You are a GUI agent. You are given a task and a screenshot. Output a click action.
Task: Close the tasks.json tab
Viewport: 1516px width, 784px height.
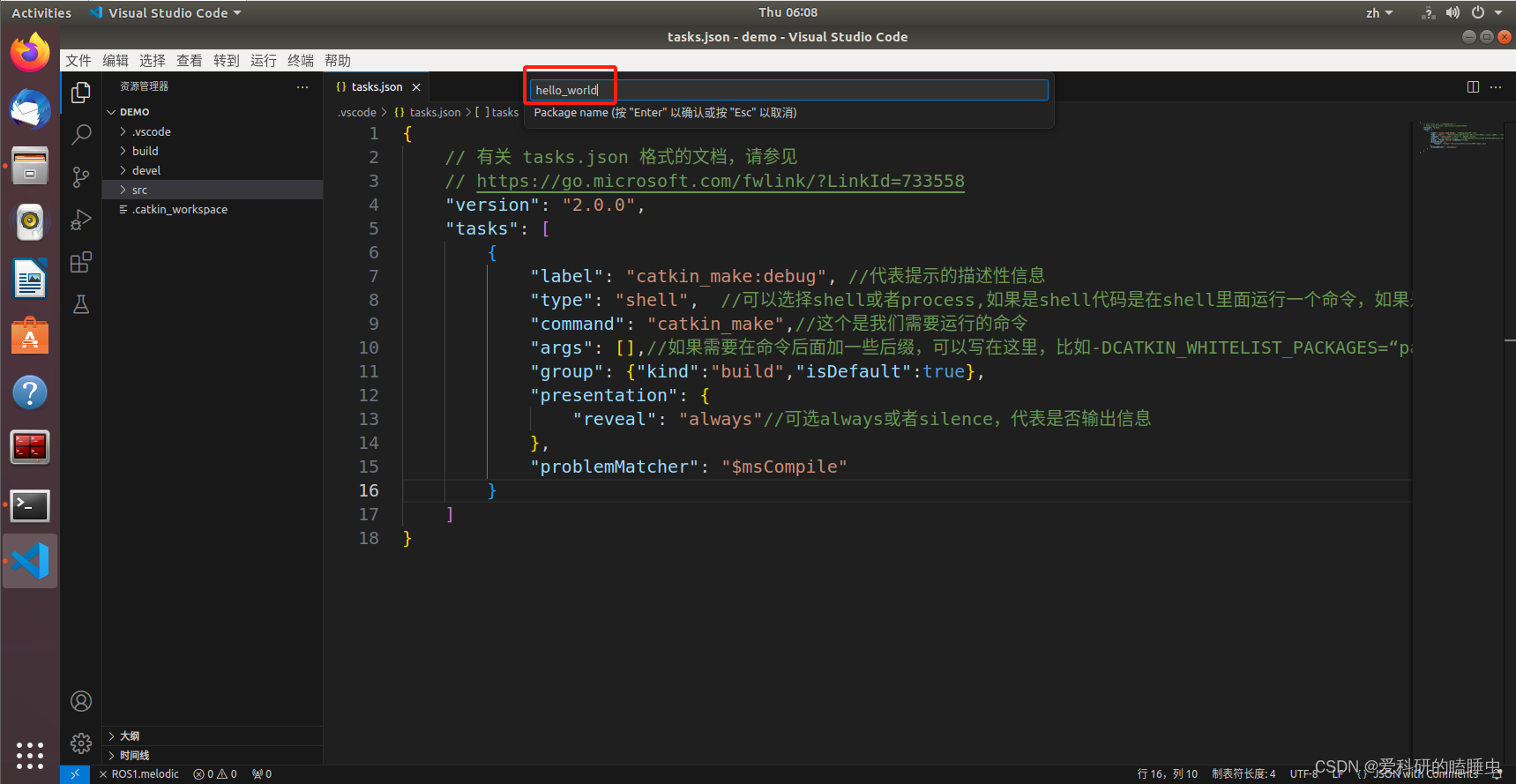[416, 87]
